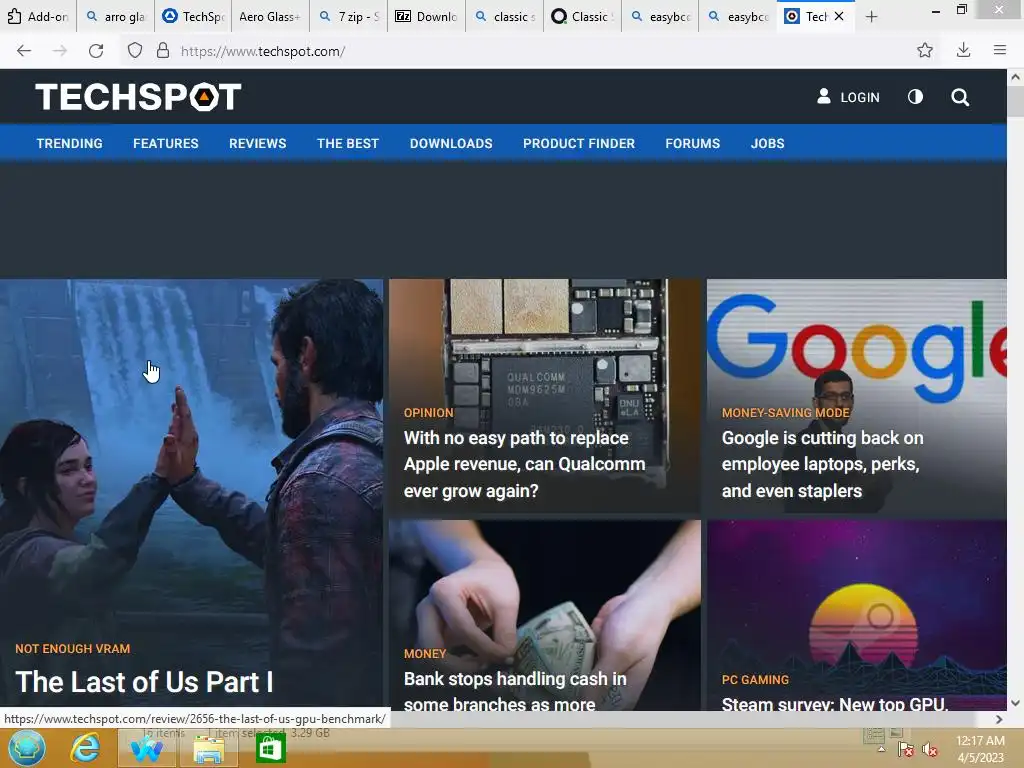The image size is (1024, 768).
Task: Click the MONEY-SAVING MODE label
Action: pos(786,413)
